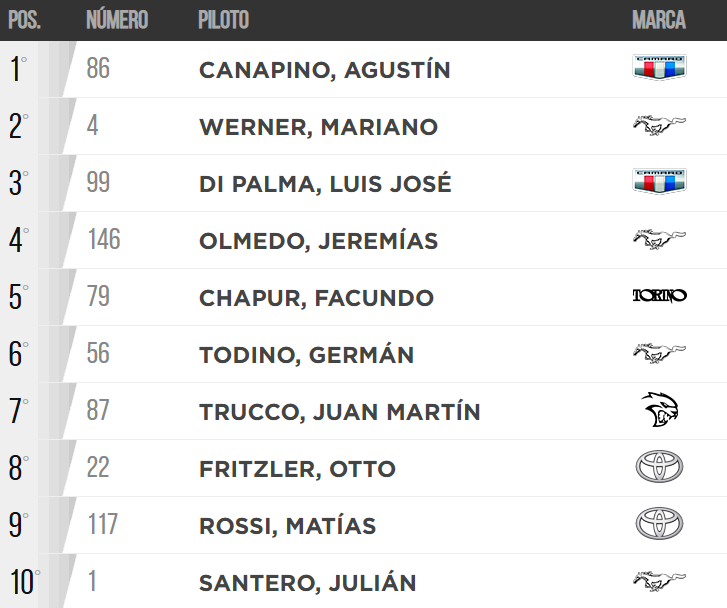Click Mustang logo next to Werner, Mariano
Viewport: 727px width, 608px height.
click(659, 126)
